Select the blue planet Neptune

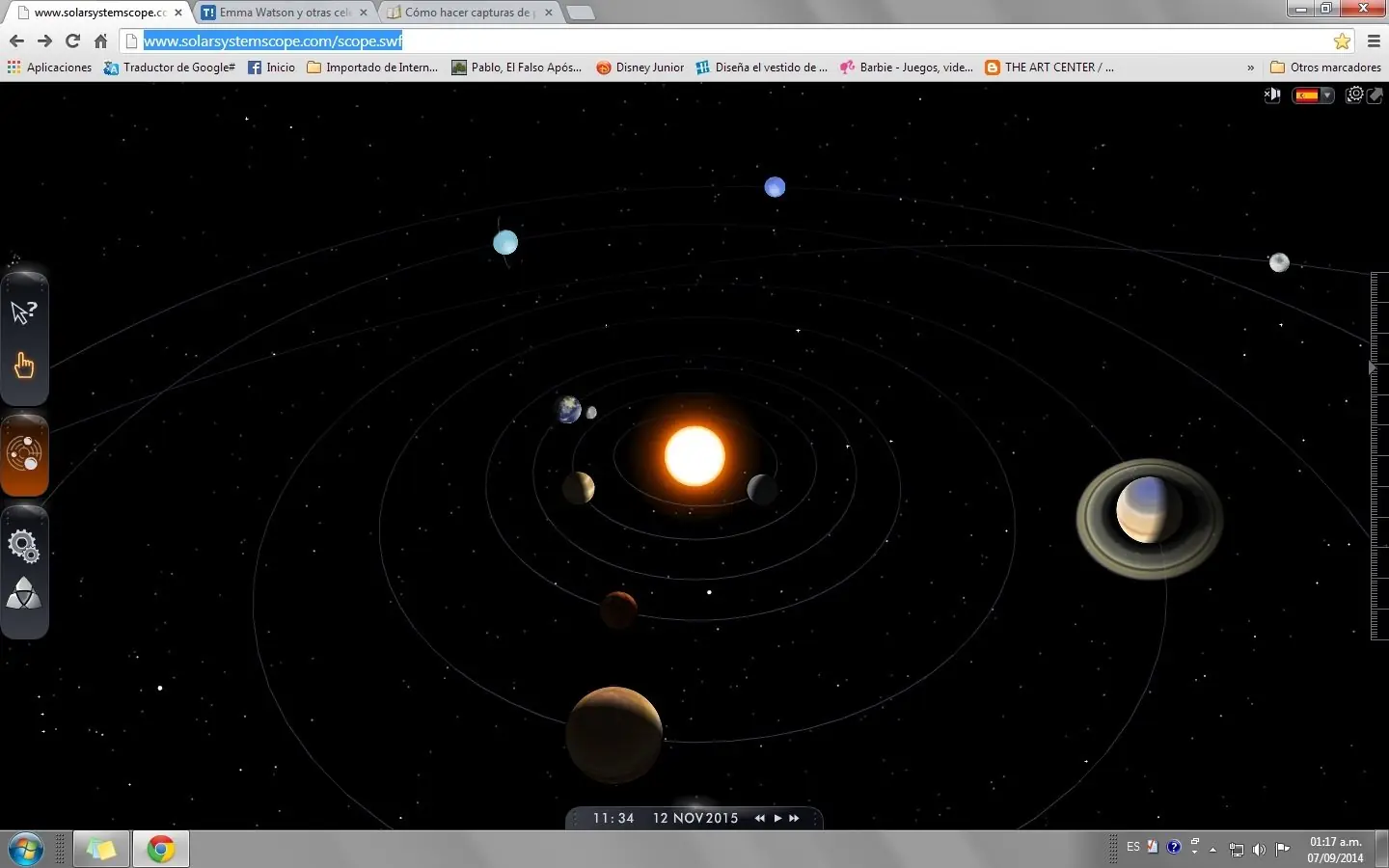(x=775, y=187)
